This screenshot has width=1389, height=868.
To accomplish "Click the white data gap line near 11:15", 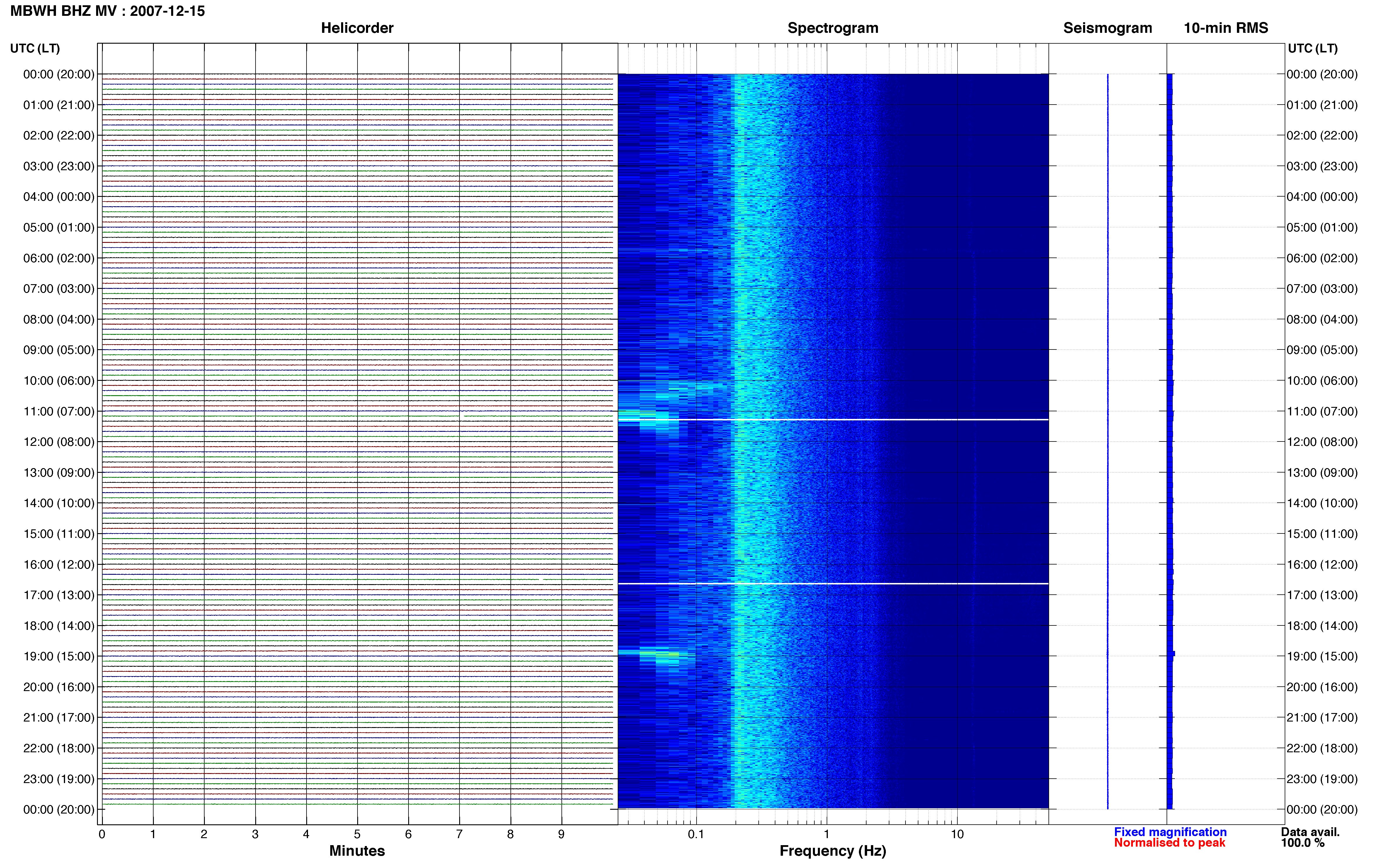I will click(x=833, y=420).
